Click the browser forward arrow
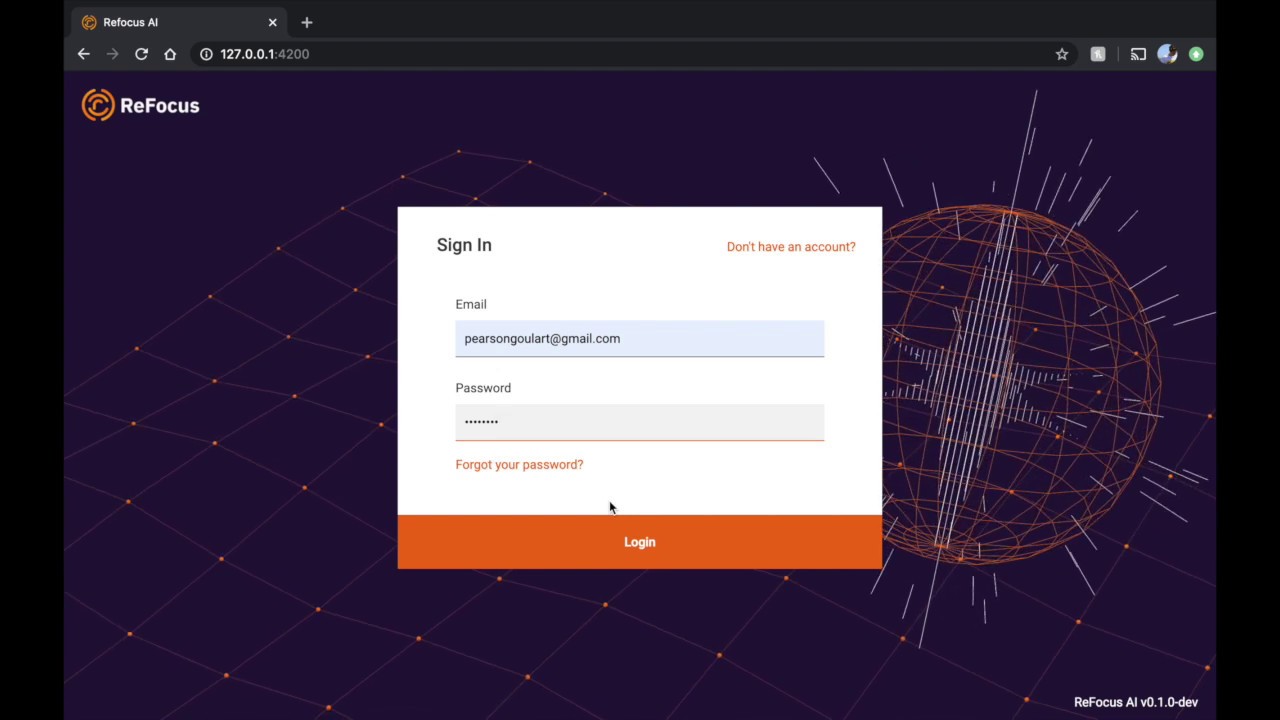The height and width of the screenshot is (720, 1280). pos(112,54)
